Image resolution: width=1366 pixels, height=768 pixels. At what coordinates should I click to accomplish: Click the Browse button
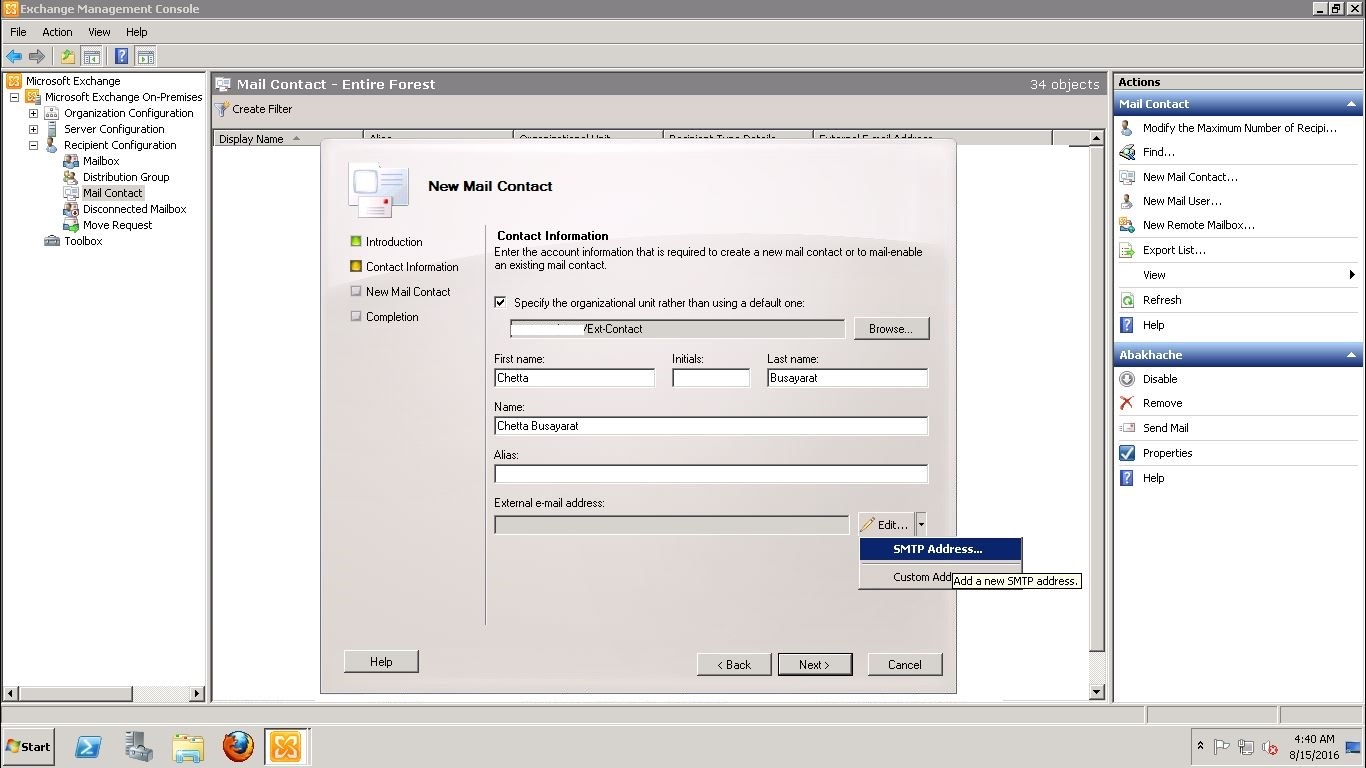(890, 329)
